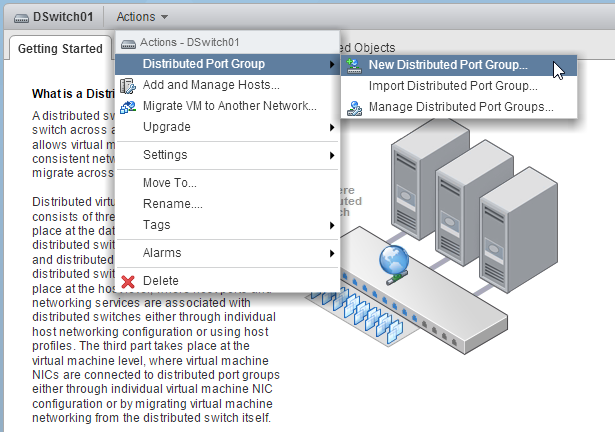
Task: Choose Move To... from the Actions menu
Action: pos(170,183)
